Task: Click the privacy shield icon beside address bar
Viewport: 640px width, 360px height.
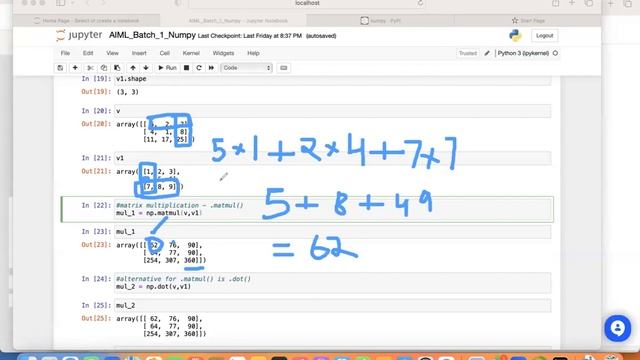Action: [178, 3]
